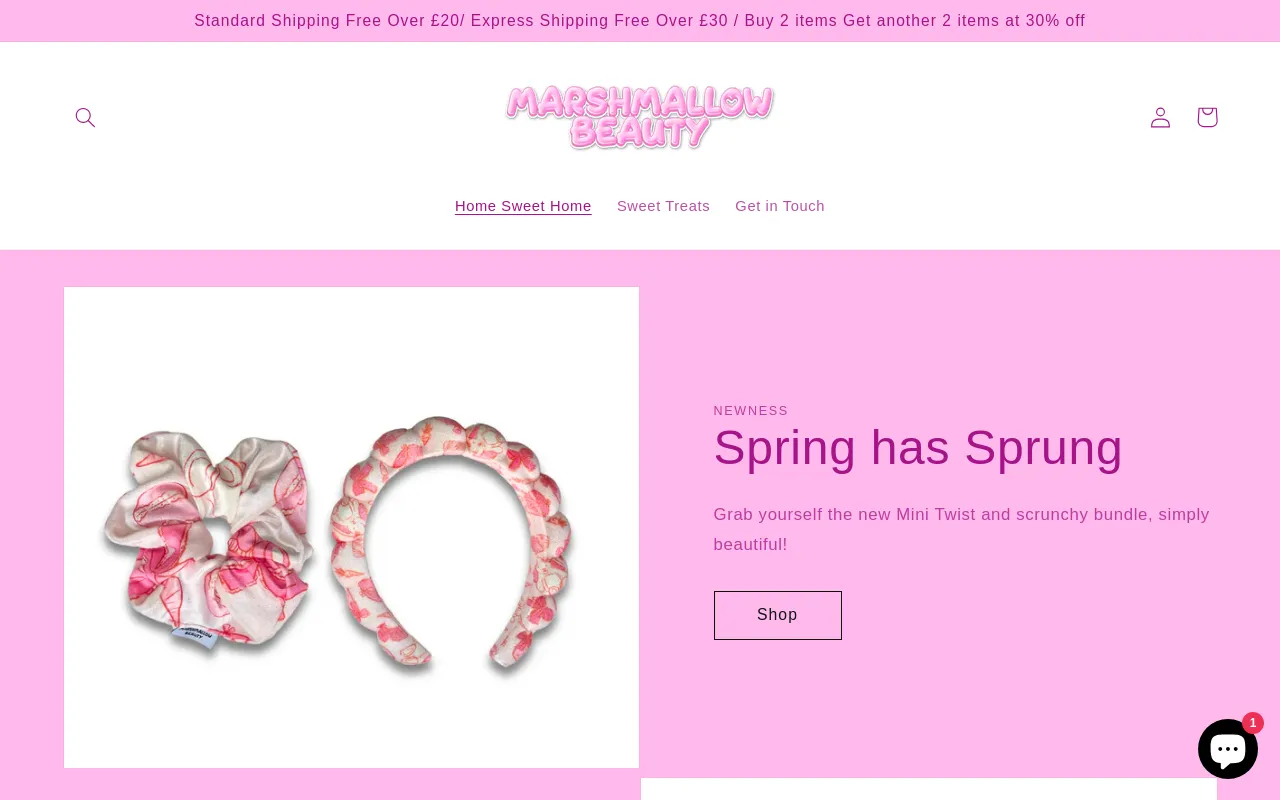
Task: Go to Home Sweet Home menu item
Action: pos(523,206)
